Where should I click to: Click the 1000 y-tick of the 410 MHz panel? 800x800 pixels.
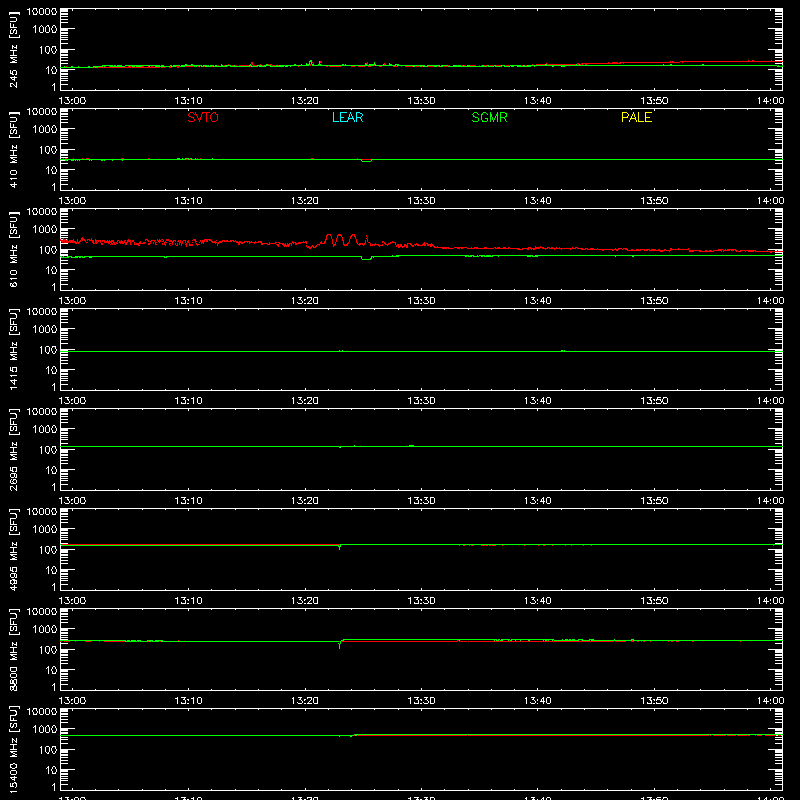click(x=45, y=130)
